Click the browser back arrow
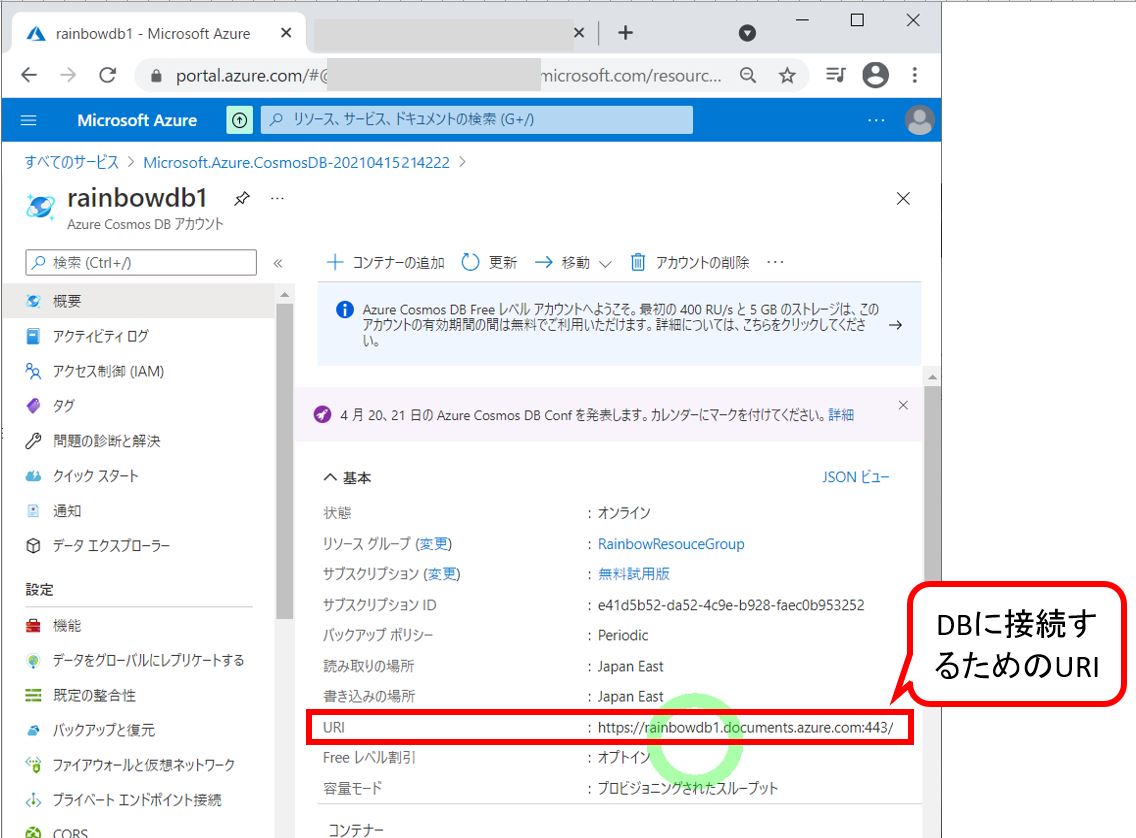The width and height of the screenshot is (1136, 838). point(29,75)
